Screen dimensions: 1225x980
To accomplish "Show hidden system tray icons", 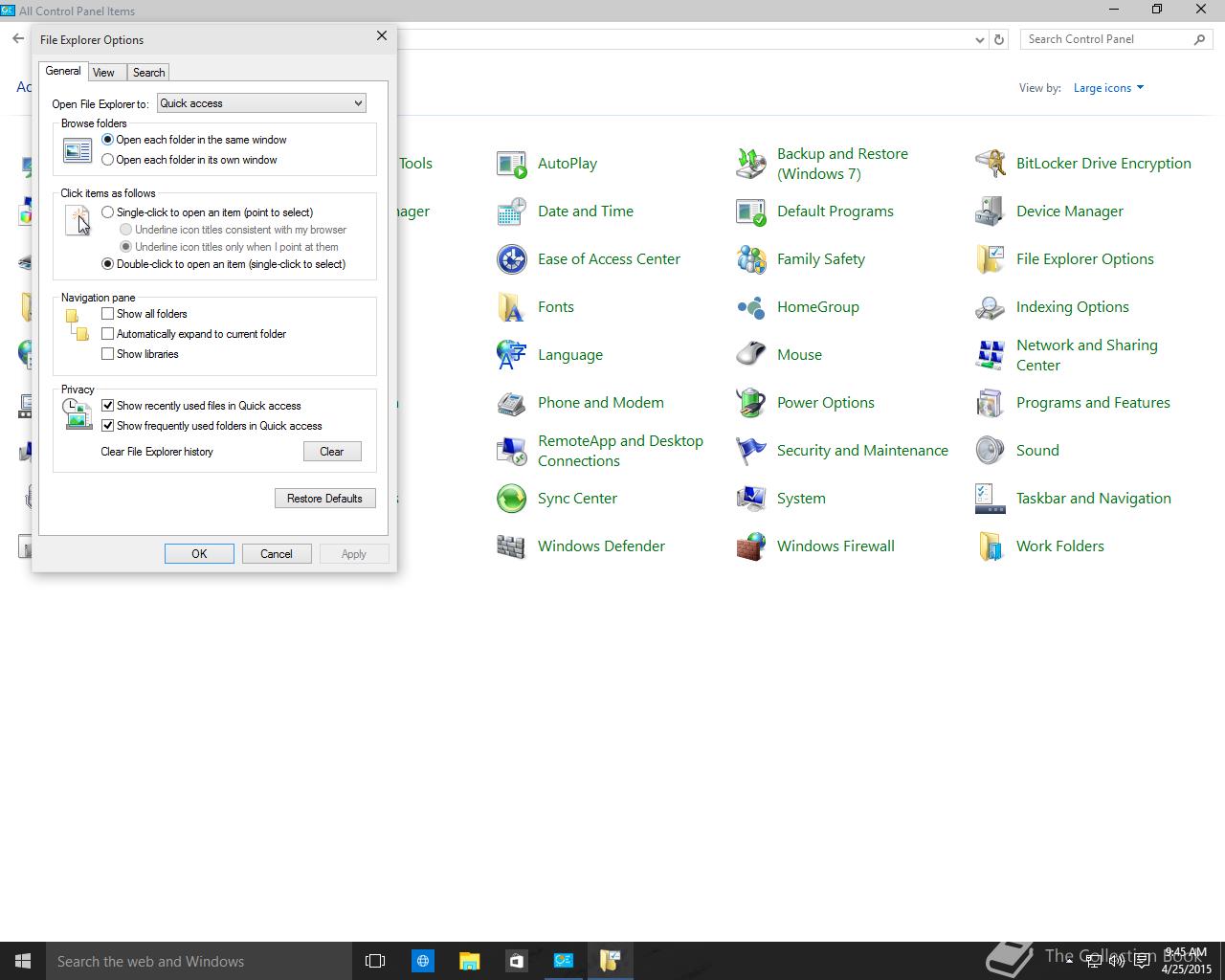I will click(1069, 961).
